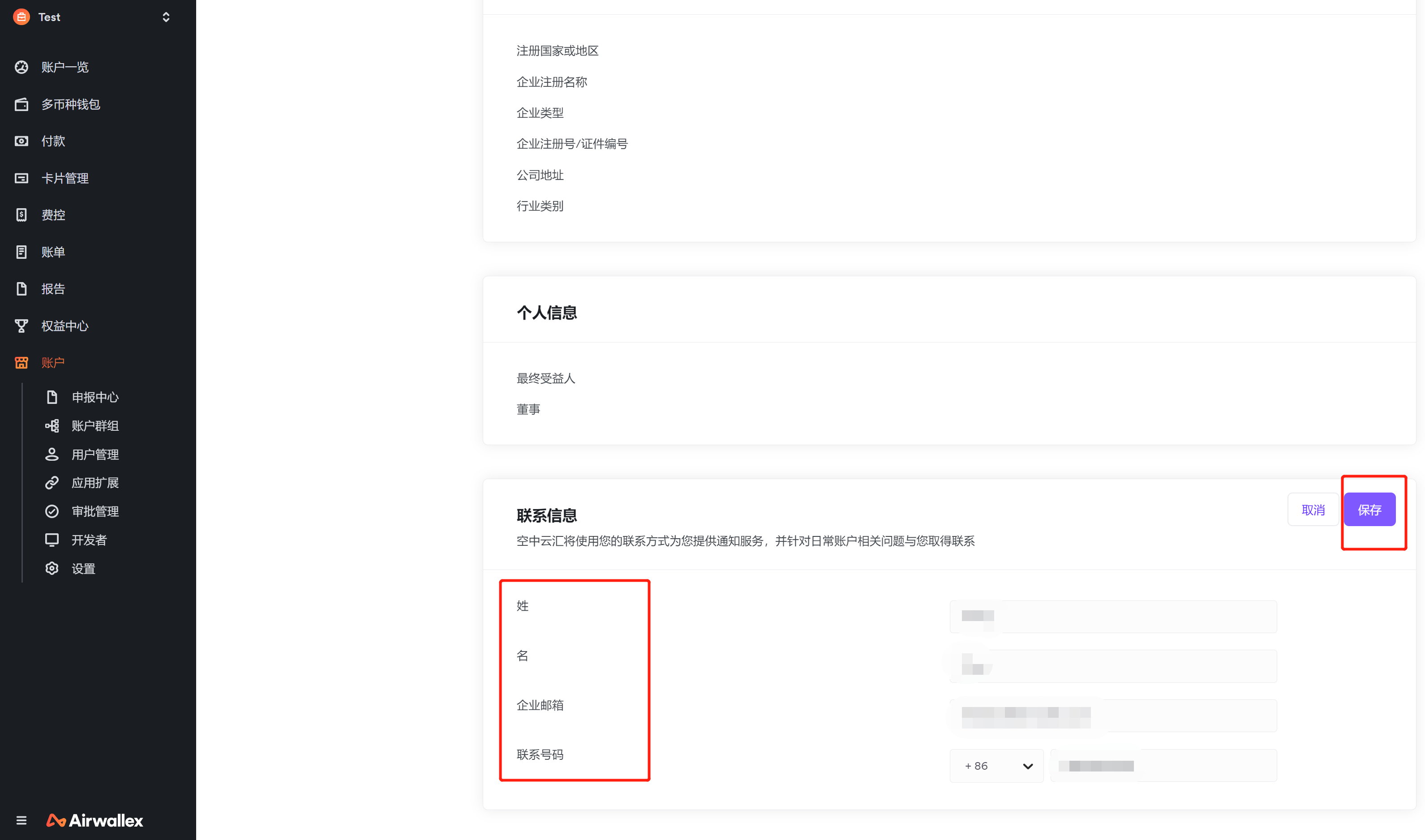
Task: Click the 联系号码 phone number field
Action: [x=1163, y=766]
